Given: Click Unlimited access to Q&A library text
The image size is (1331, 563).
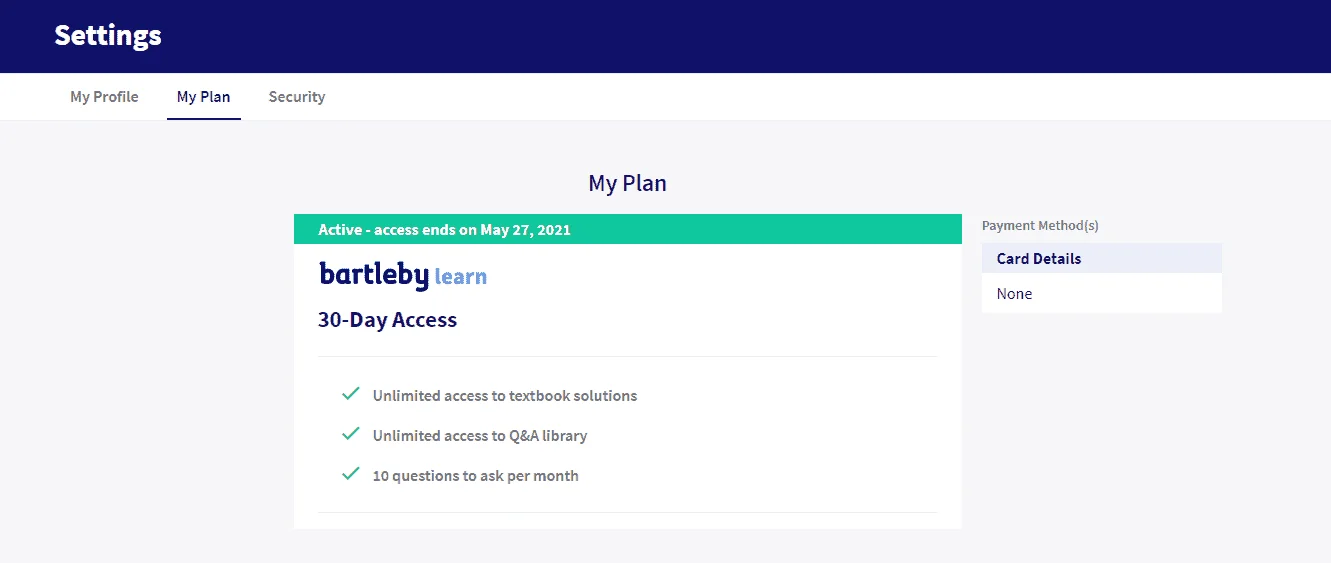Looking at the screenshot, I should click(480, 435).
